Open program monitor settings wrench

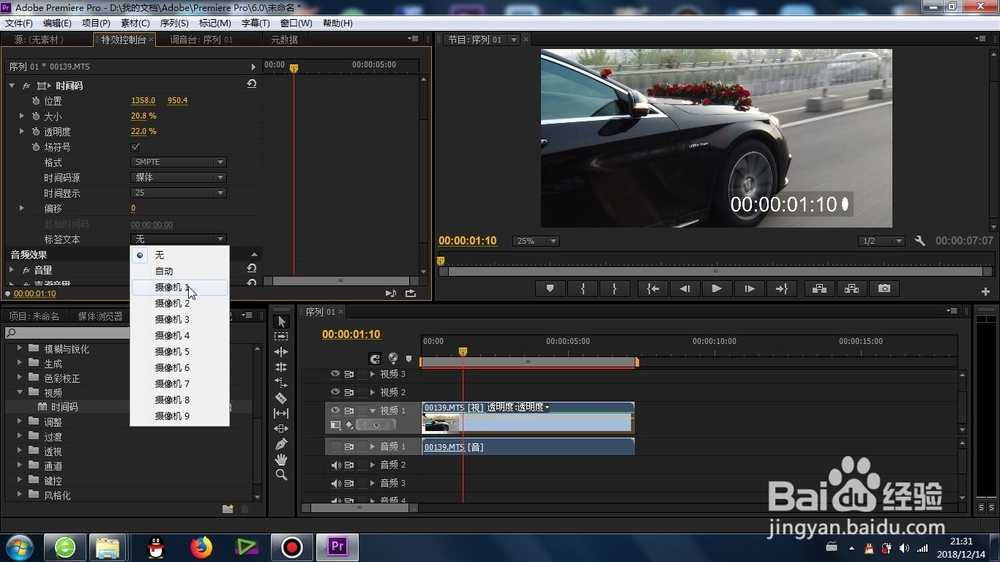tap(920, 241)
